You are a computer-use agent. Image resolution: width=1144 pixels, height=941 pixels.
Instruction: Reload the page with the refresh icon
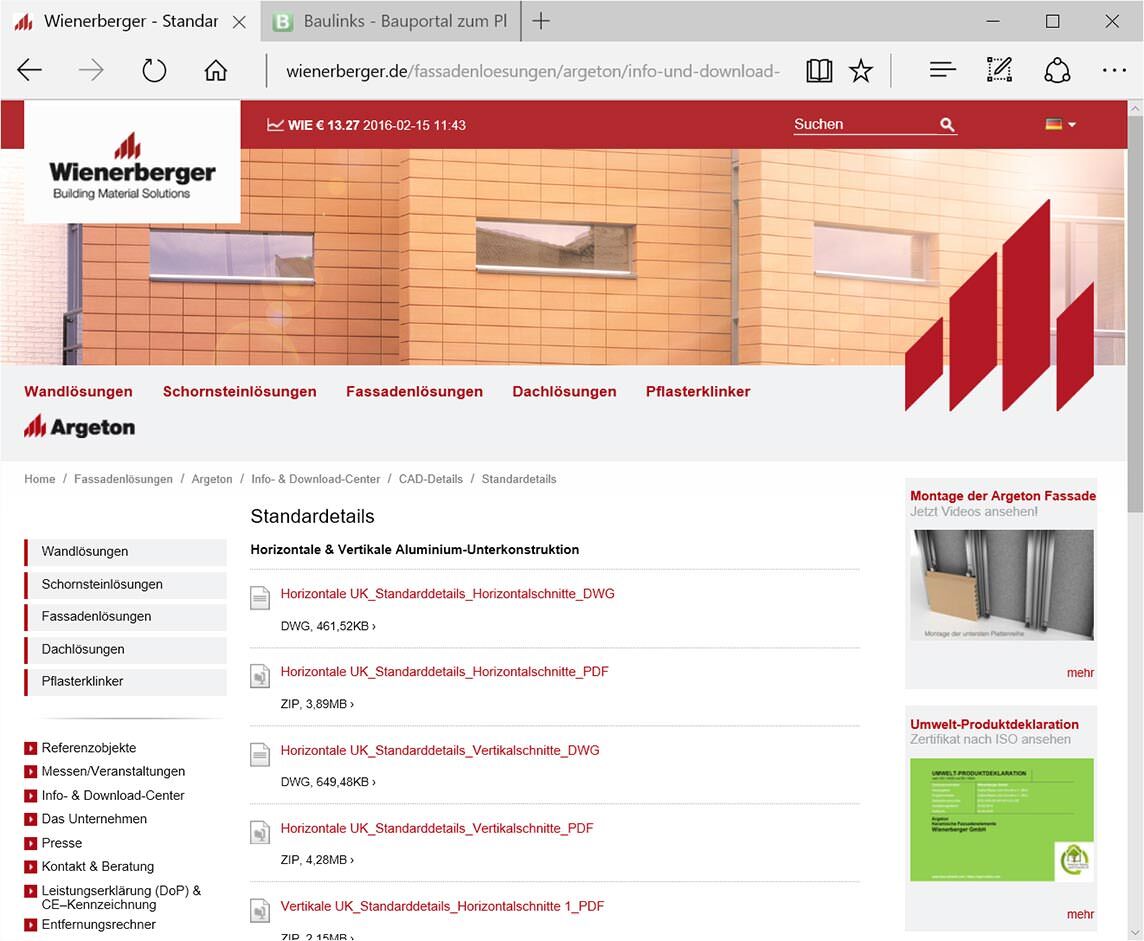[154, 71]
